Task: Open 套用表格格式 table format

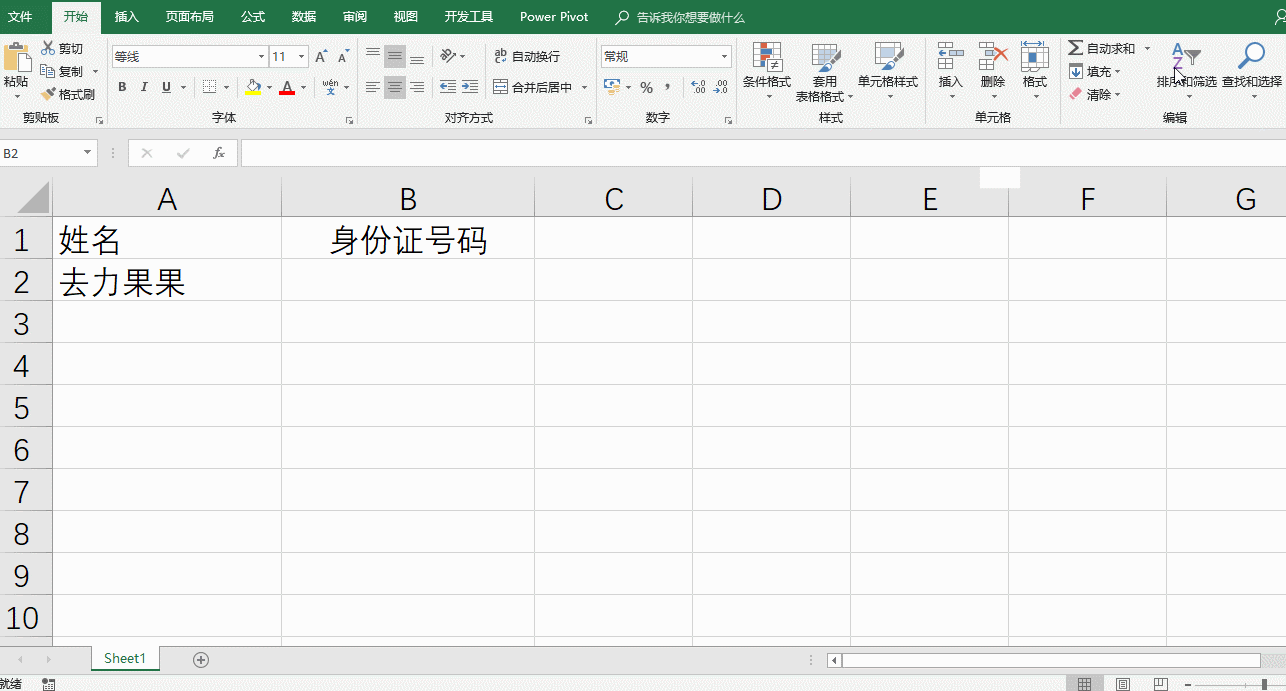Action: pos(824,72)
